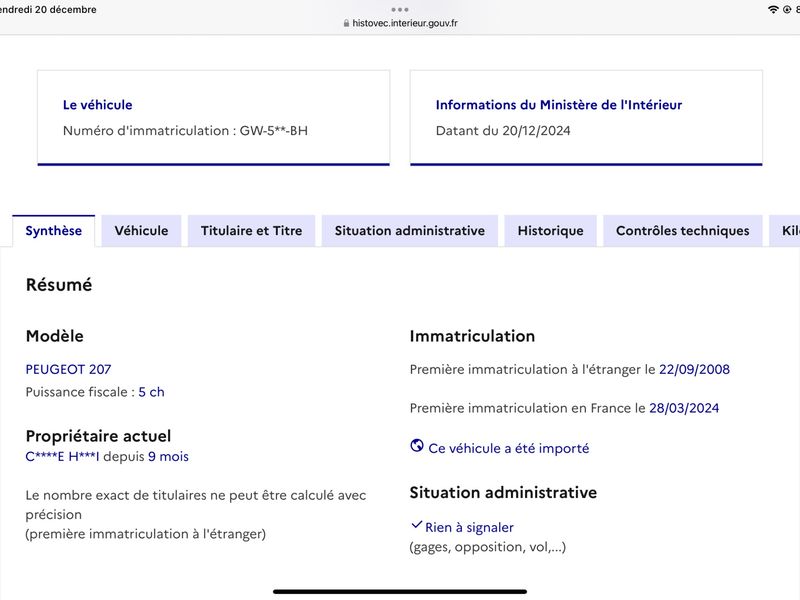
Task: Open the Titulaire et Titre tab
Action: (252, 231)
